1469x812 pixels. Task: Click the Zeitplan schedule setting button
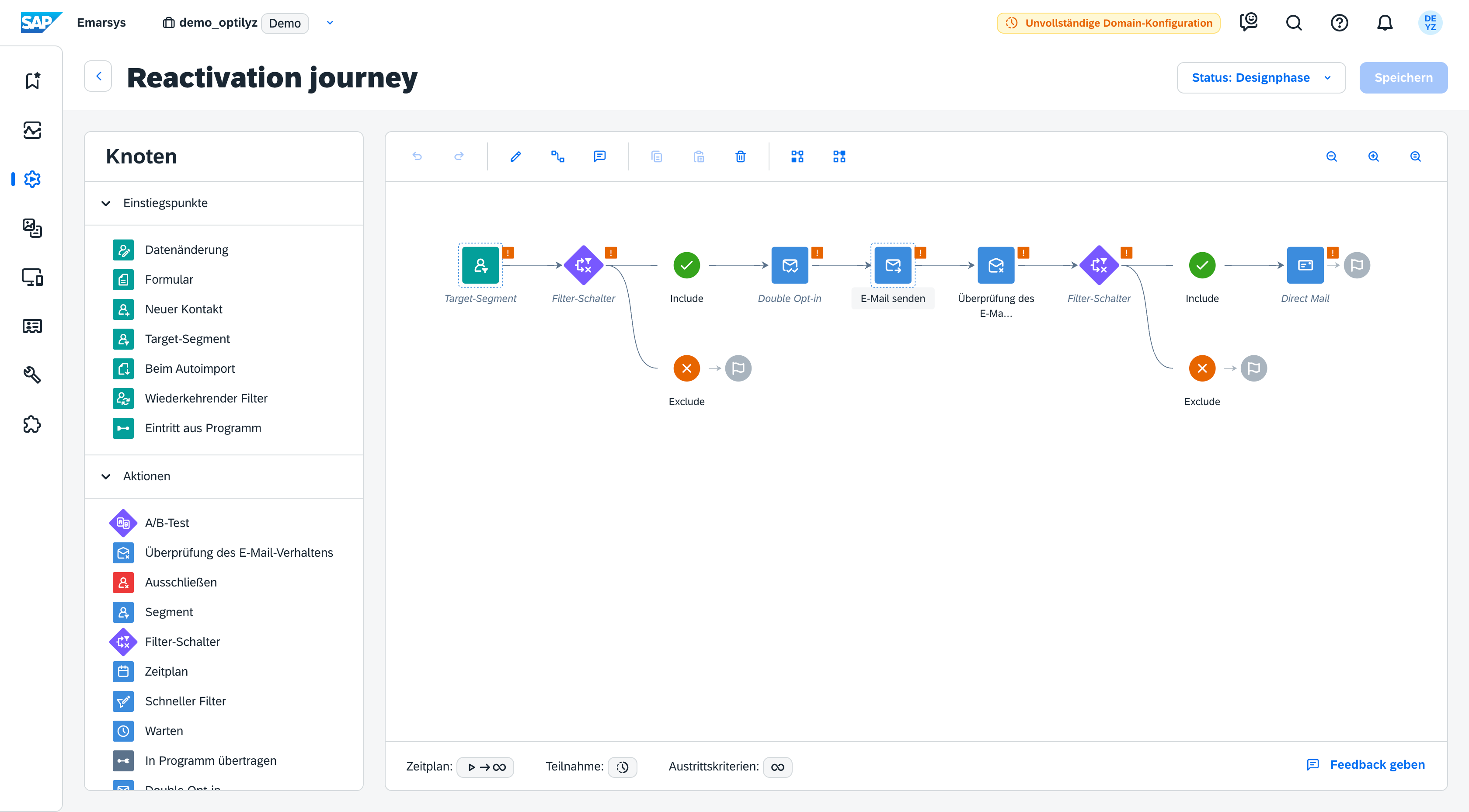click(486, 767)
